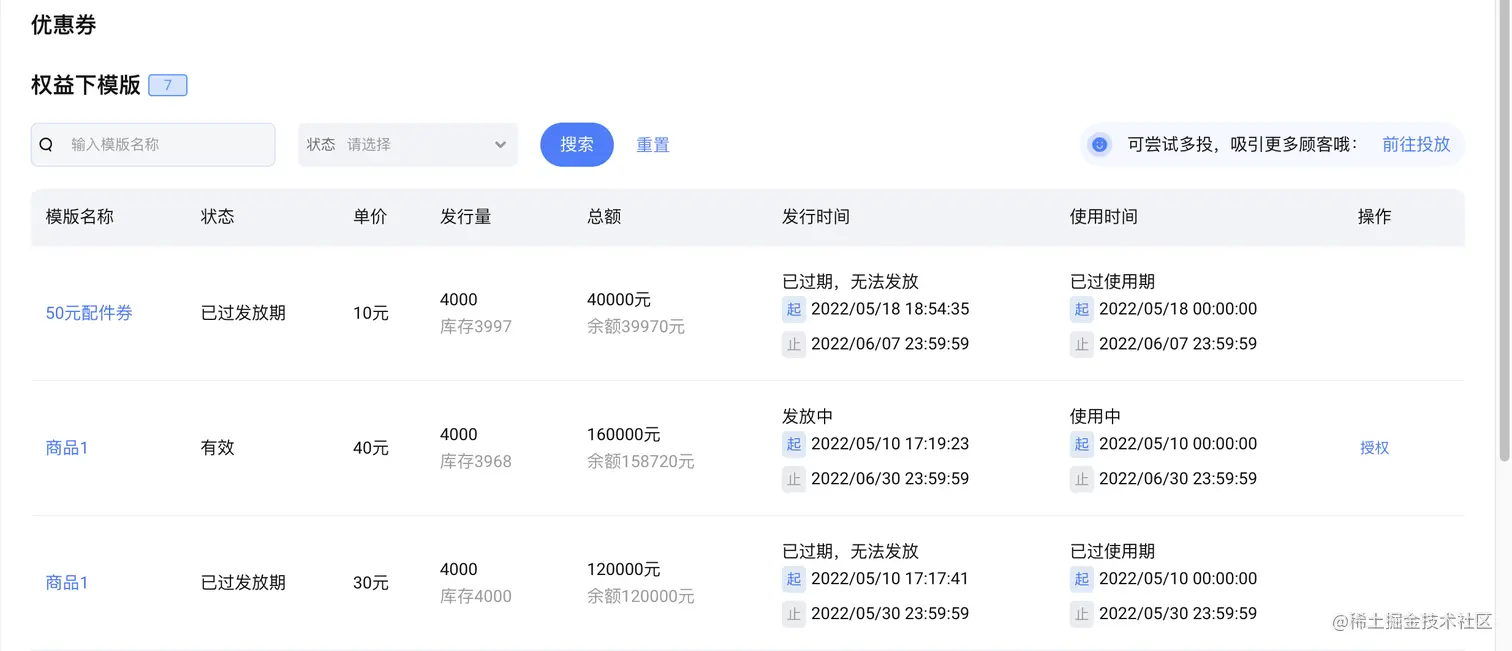This screenshot has height=651, width=1512.
Task: Open 商品1 link in the 40元 row
Action: (x=67, y=448)
